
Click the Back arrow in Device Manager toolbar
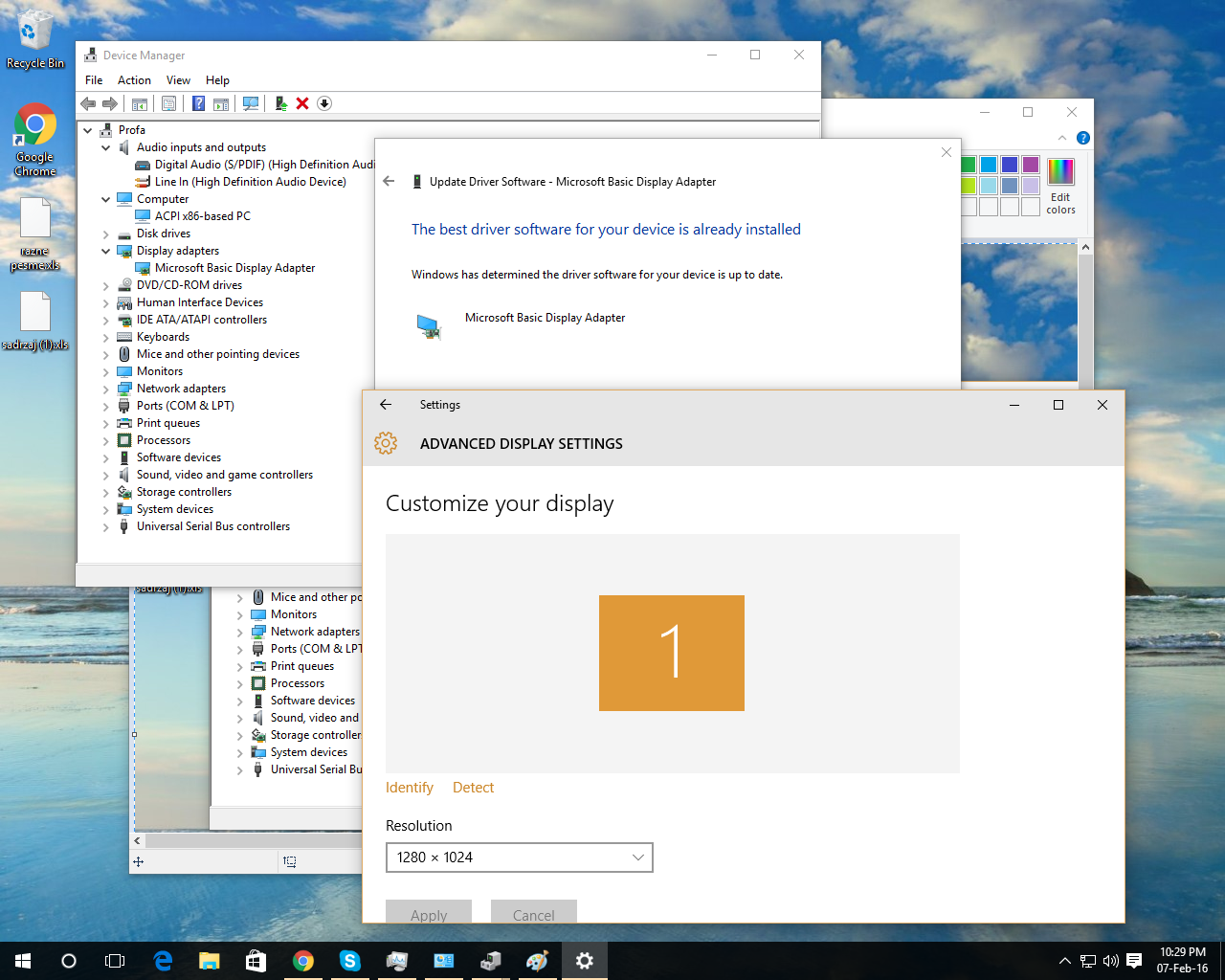click(88, 103)
